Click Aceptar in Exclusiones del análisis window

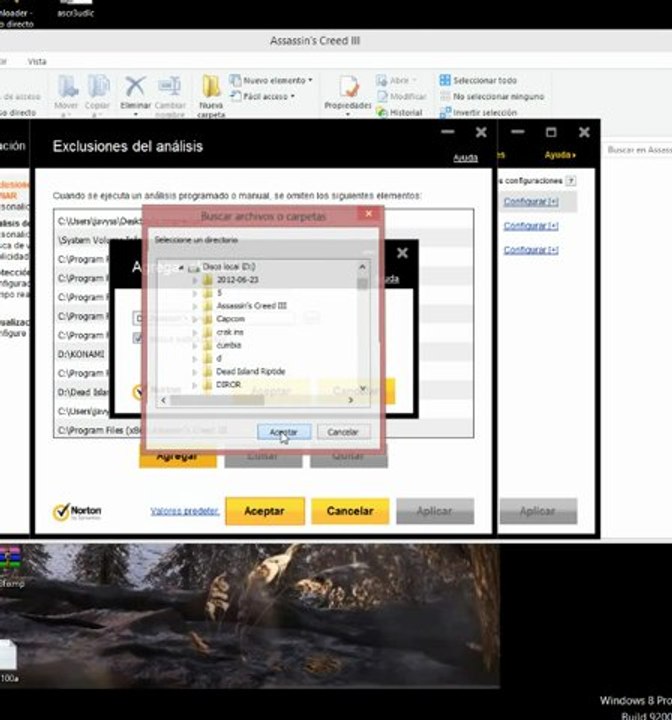(x=265, y=511)
